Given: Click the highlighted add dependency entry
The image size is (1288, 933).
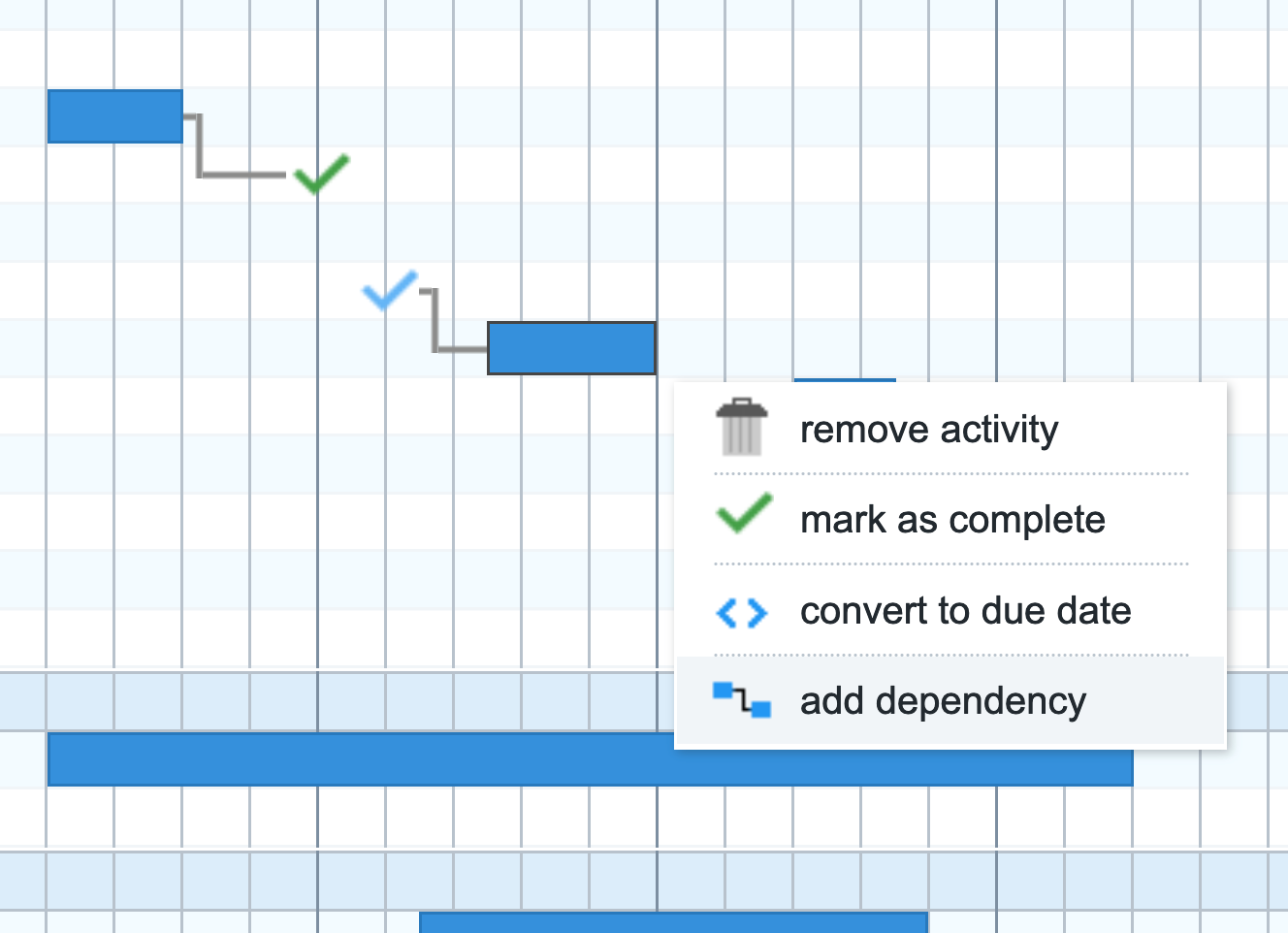Looking at the screenshot, I should point(943,699).
